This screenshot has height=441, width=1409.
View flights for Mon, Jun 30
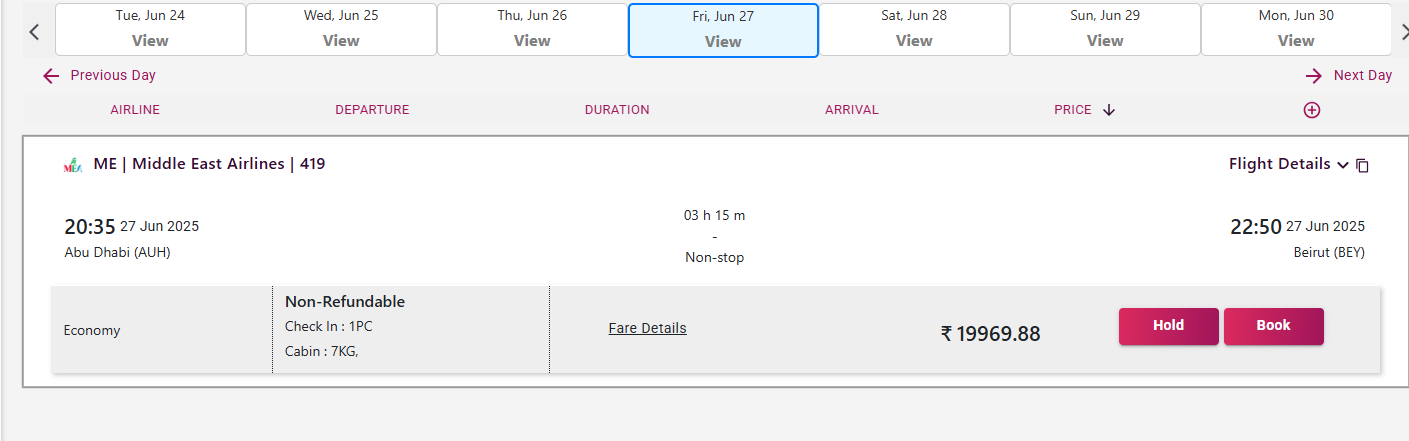(1296, 29)
